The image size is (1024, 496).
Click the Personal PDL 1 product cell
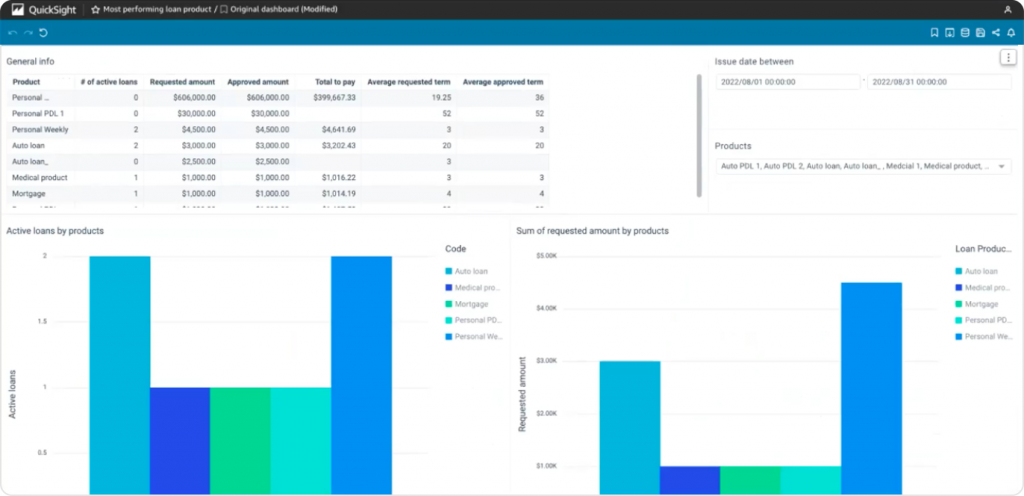click(38, 114)
